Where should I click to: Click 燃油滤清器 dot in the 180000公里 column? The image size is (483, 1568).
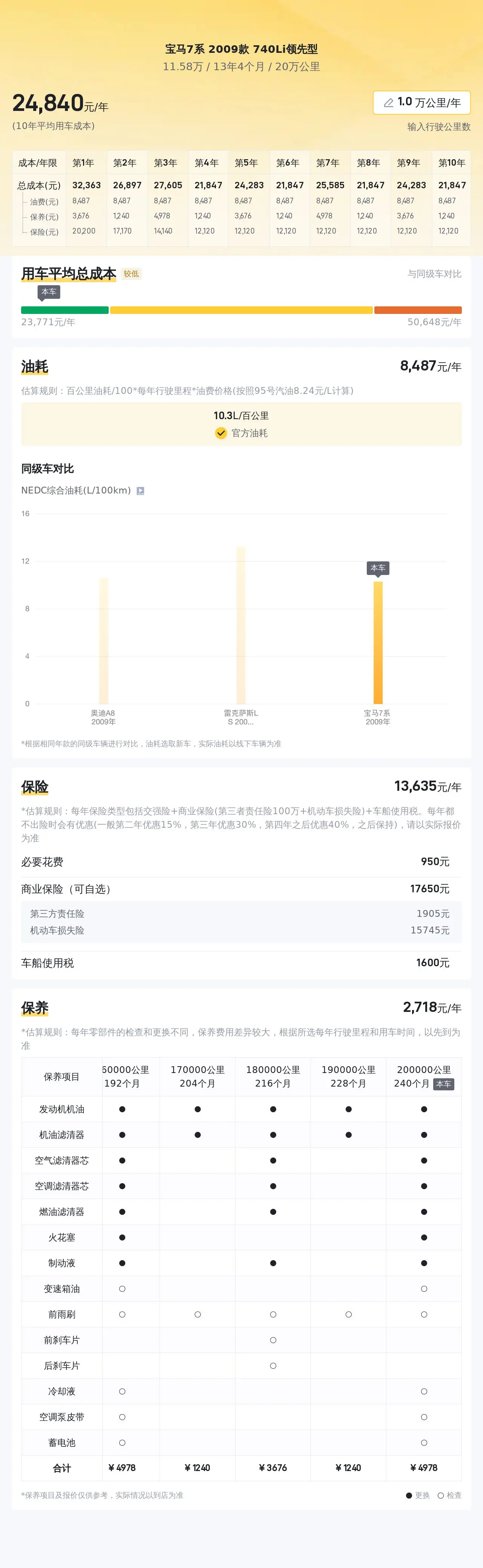click(273, 1212)
